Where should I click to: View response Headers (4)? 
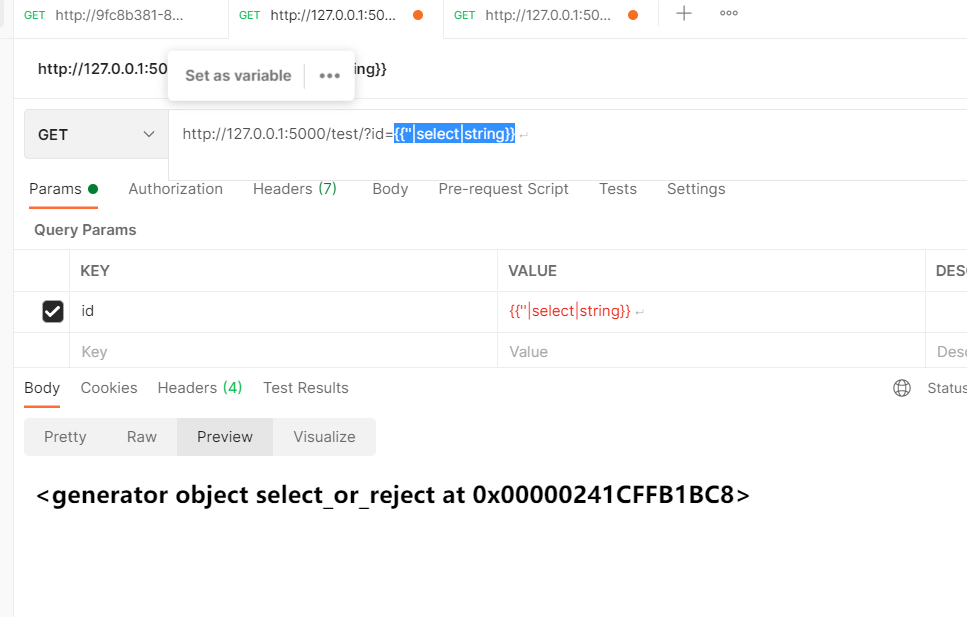pos(199,388)
